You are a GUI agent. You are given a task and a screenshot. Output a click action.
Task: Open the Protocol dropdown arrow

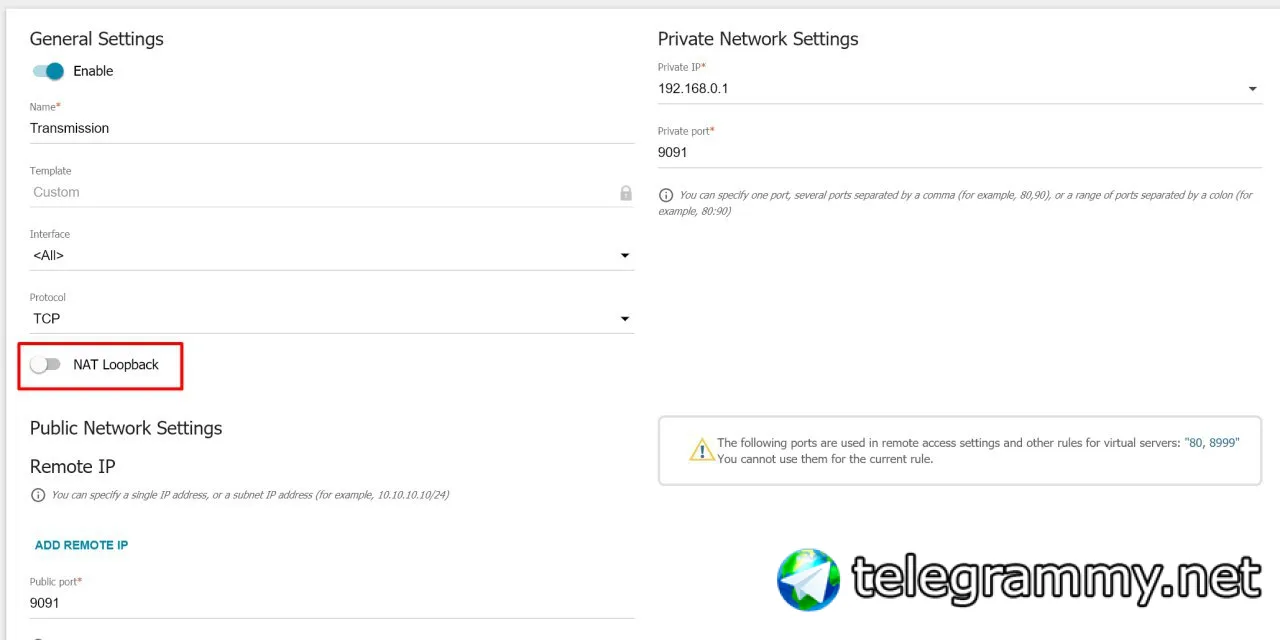point(625,319)
